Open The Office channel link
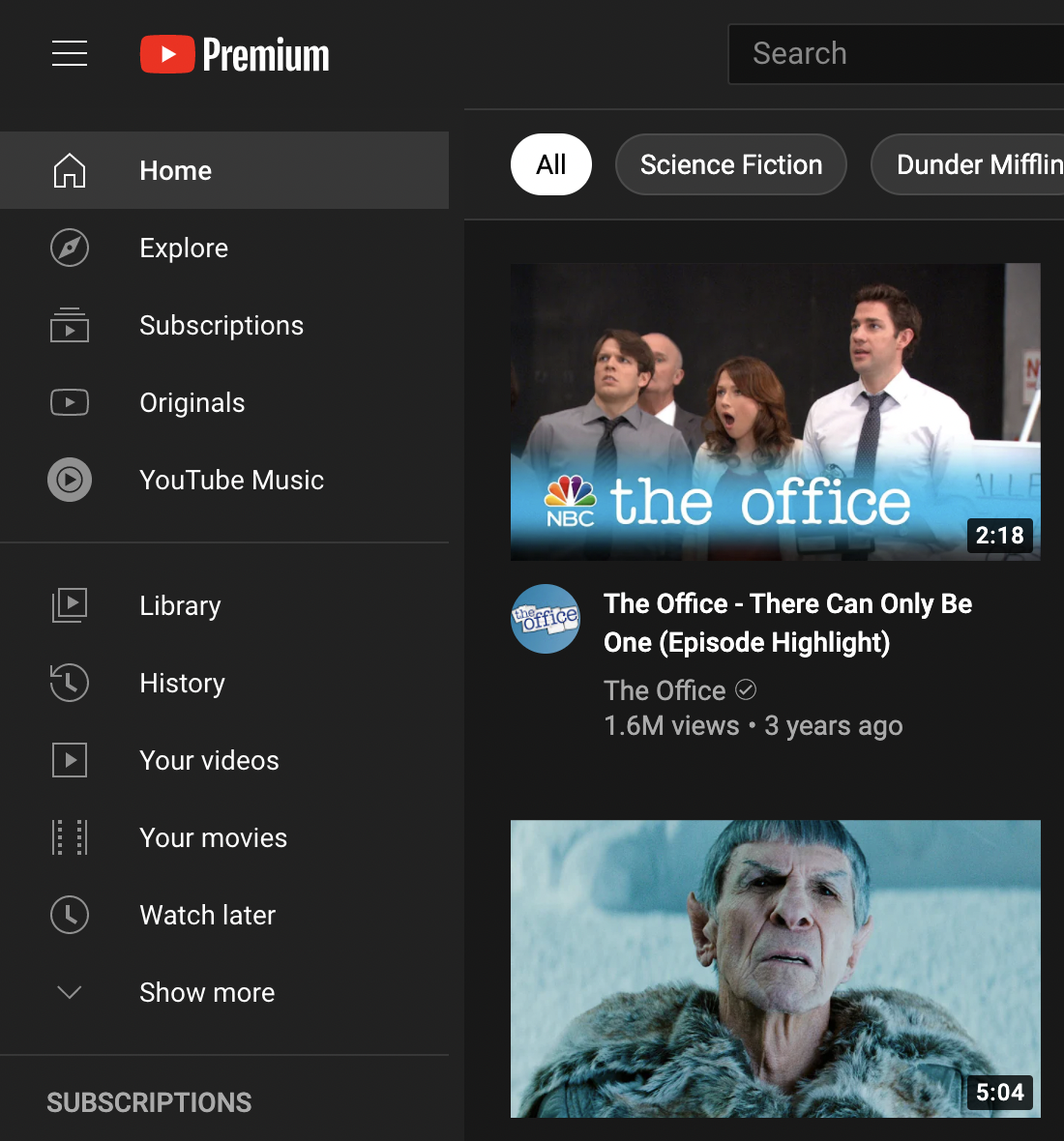This screenshot has width=1064, height=1141. pyautogui.click(x=665, y=689)
